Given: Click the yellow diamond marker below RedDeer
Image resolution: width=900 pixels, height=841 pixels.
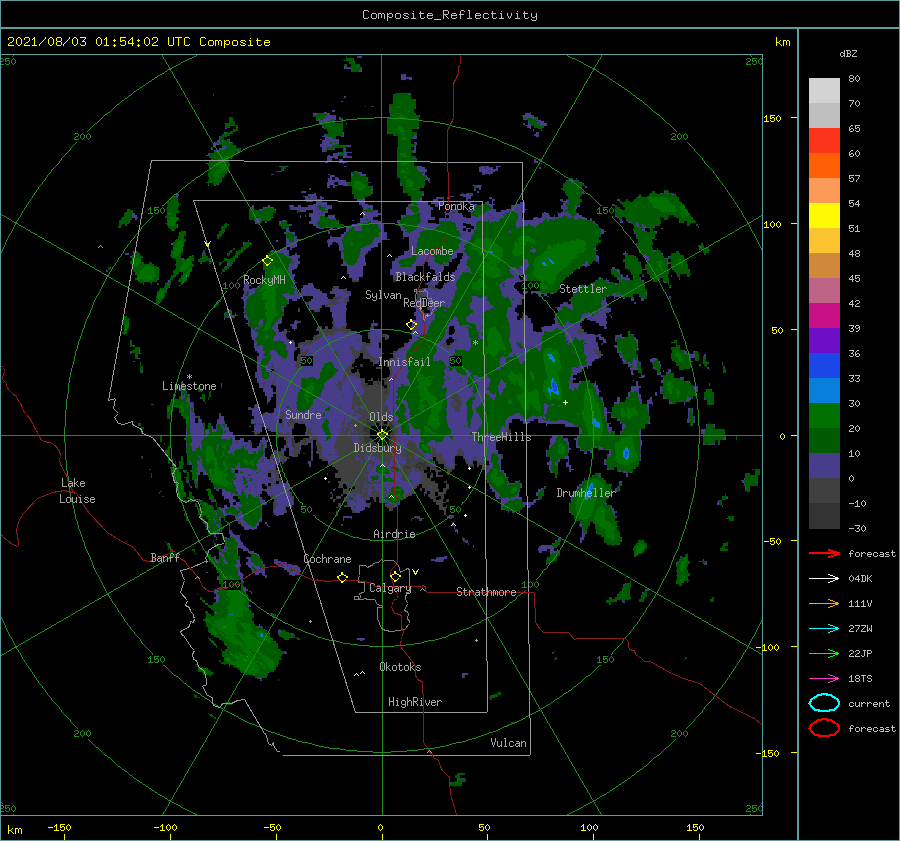Looking at the screenshot, I should click(x=412, y=325).
